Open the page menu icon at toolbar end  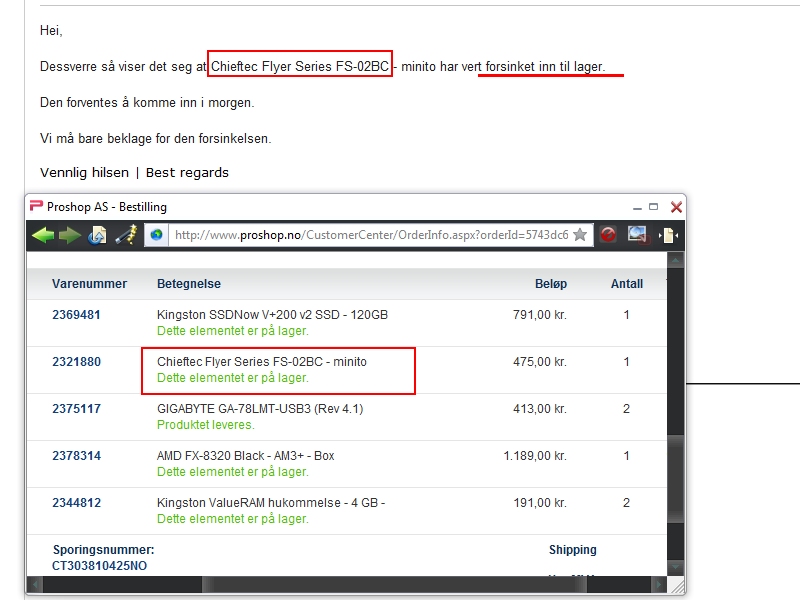[668, 235]
